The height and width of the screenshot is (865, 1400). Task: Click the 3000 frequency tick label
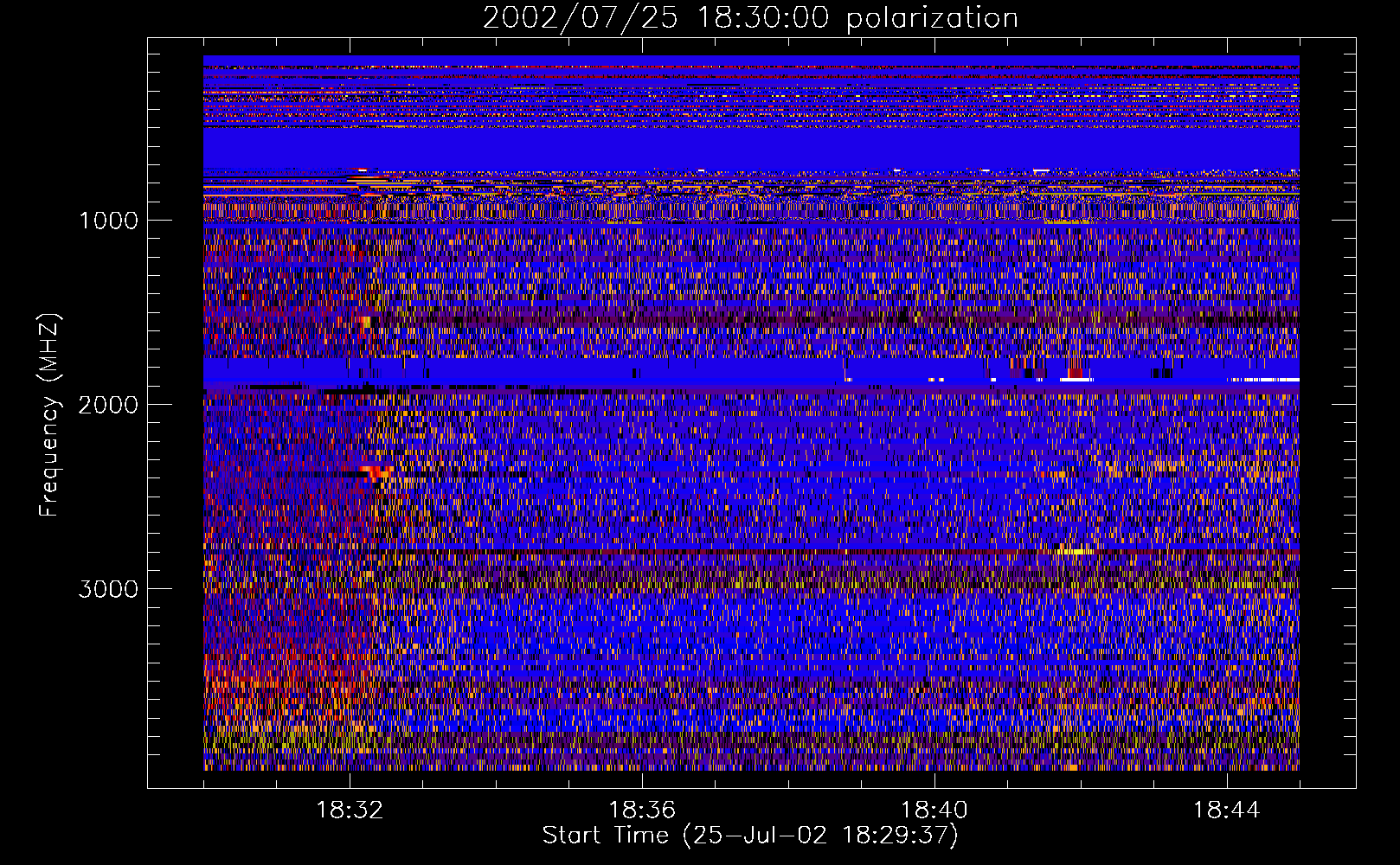coord(108,589)
